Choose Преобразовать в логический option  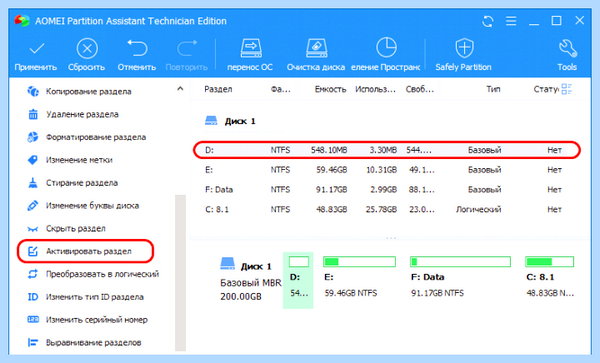[x=102, y=274]
